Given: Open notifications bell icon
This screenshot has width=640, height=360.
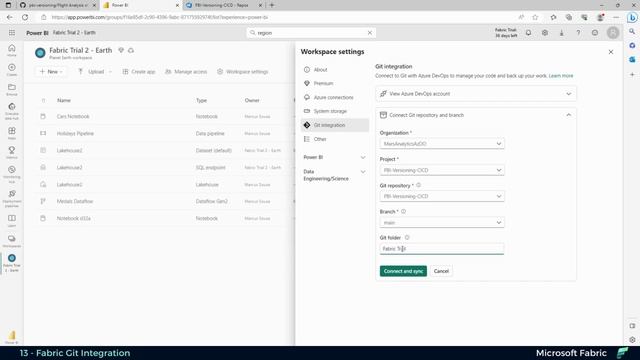Looking at the screenshot, I should click(528, 33).
